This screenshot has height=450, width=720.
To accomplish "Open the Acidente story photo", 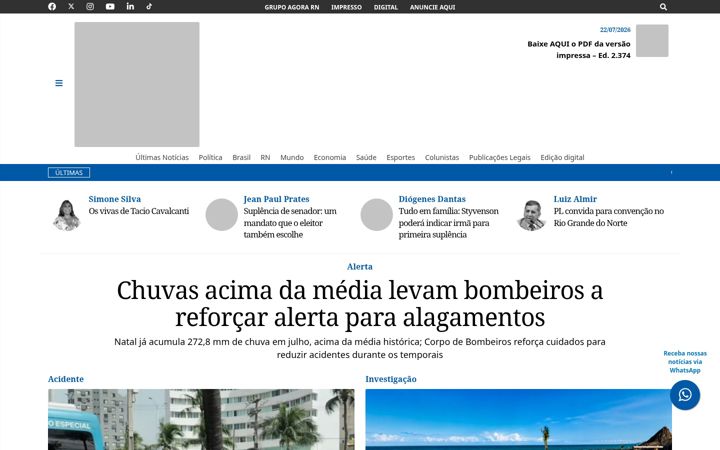I will 201,419.
